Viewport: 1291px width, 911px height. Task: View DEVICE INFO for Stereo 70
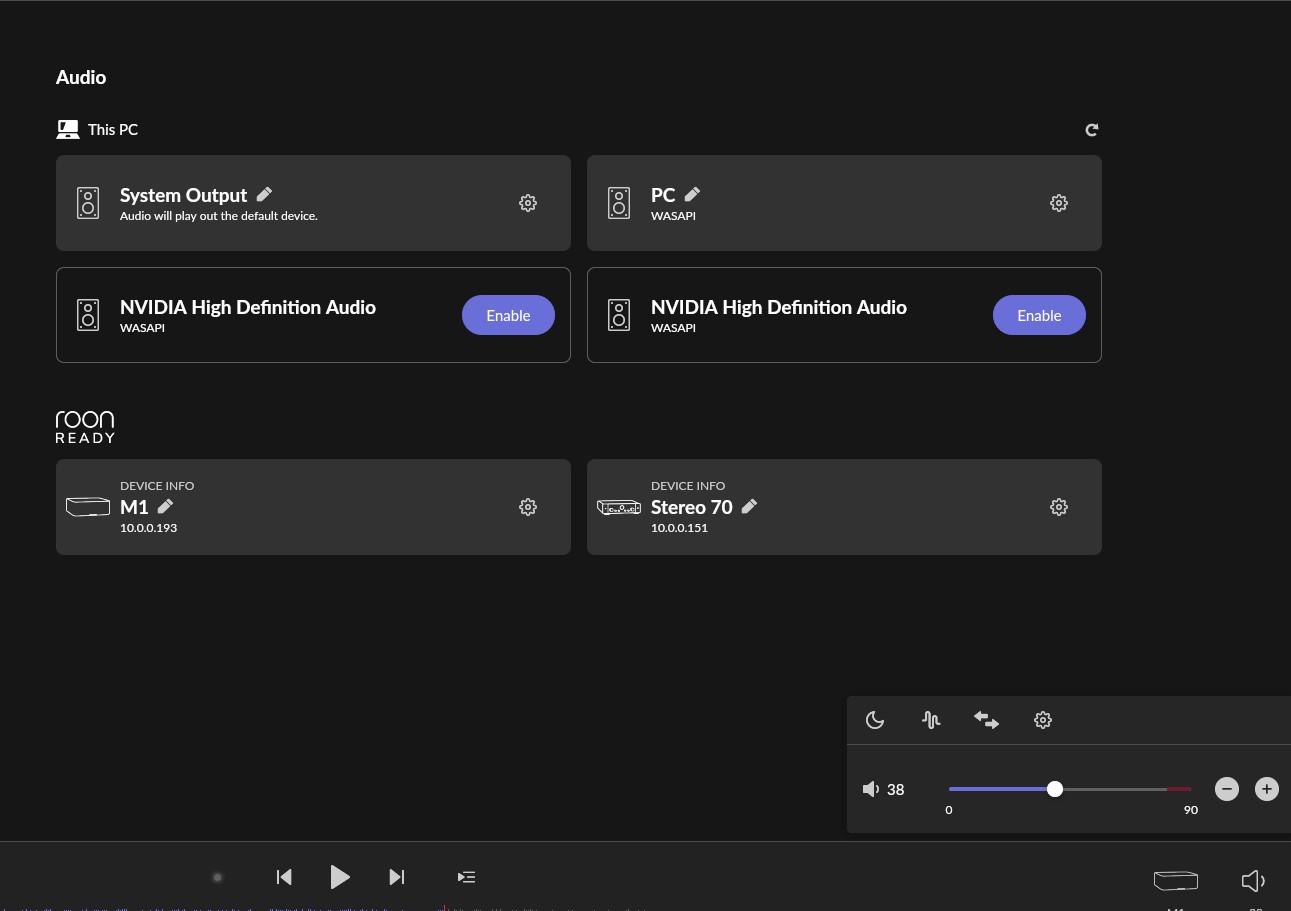pos(688,485)
